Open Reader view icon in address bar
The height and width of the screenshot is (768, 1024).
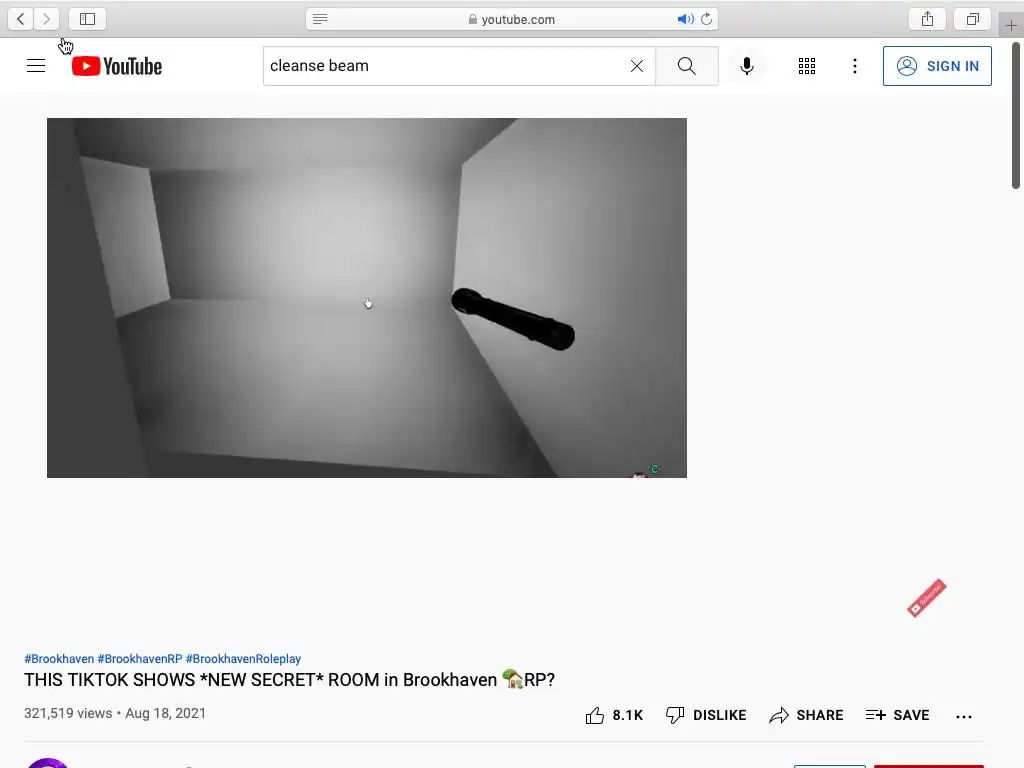click(x=320, y=19)
